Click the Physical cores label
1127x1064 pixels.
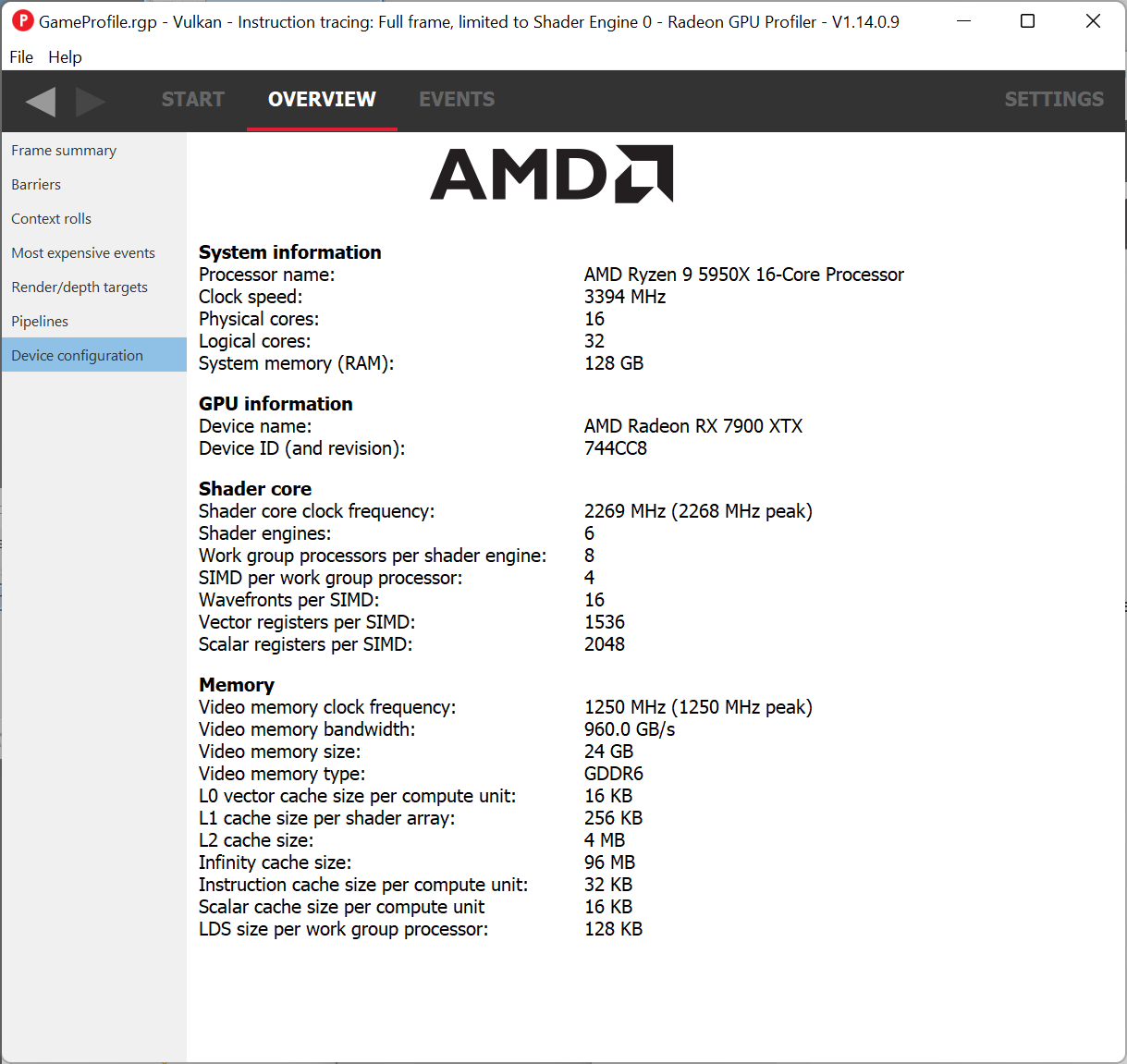point(259,319)
